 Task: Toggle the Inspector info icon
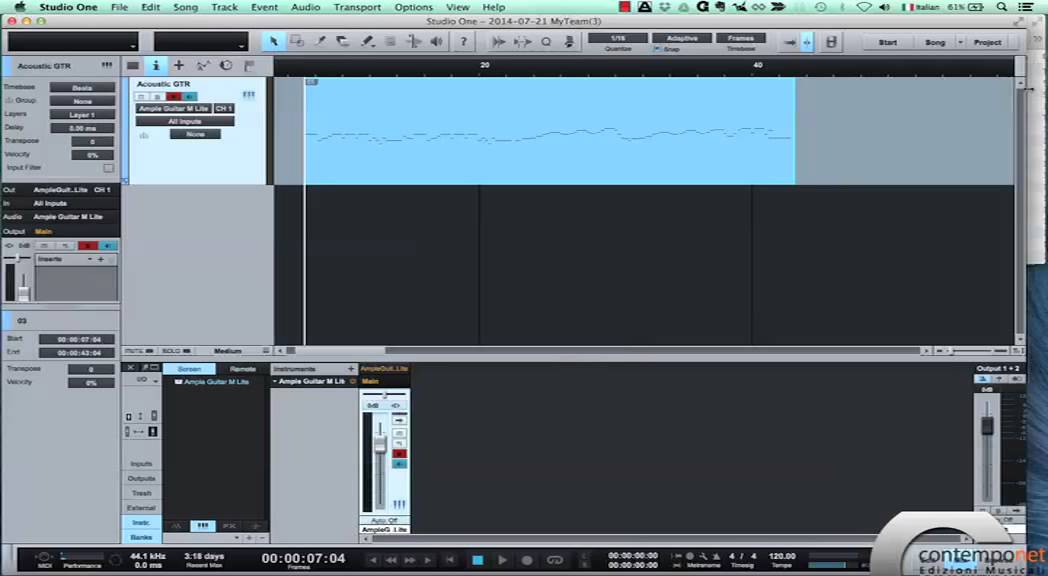coord(156,65)
